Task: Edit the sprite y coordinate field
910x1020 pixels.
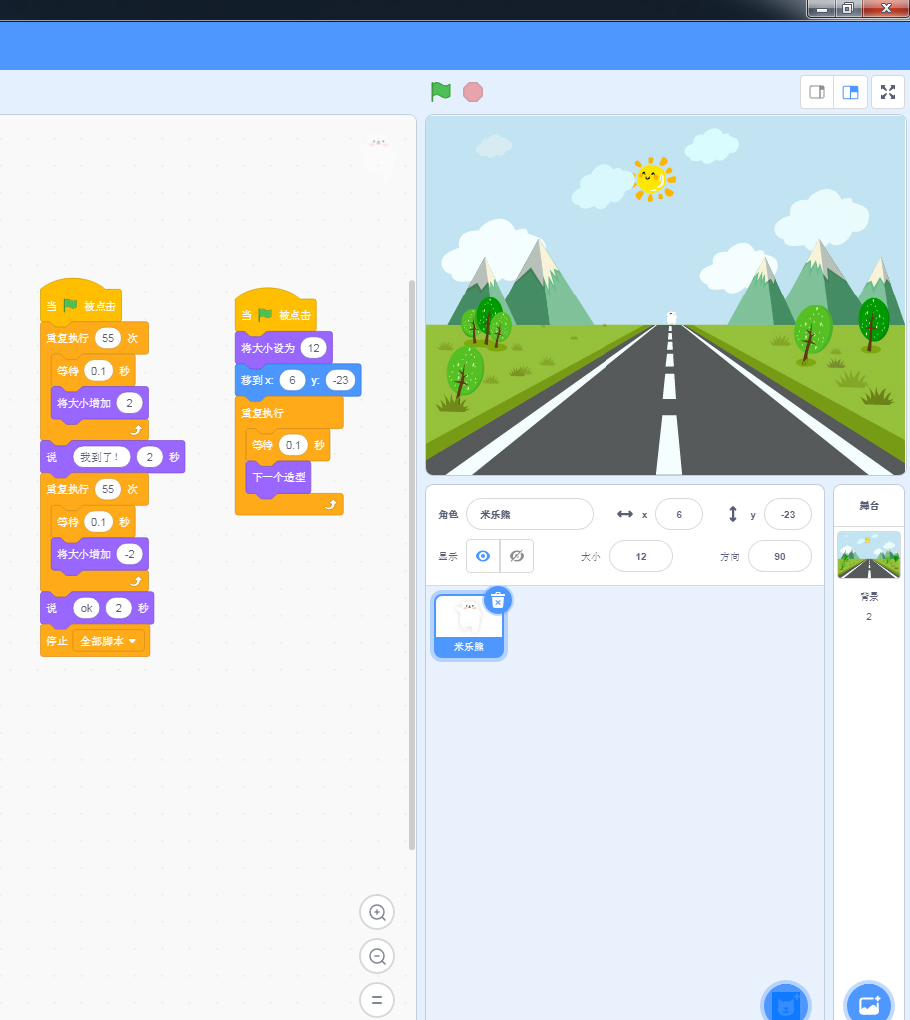Action: click(788, 515)
